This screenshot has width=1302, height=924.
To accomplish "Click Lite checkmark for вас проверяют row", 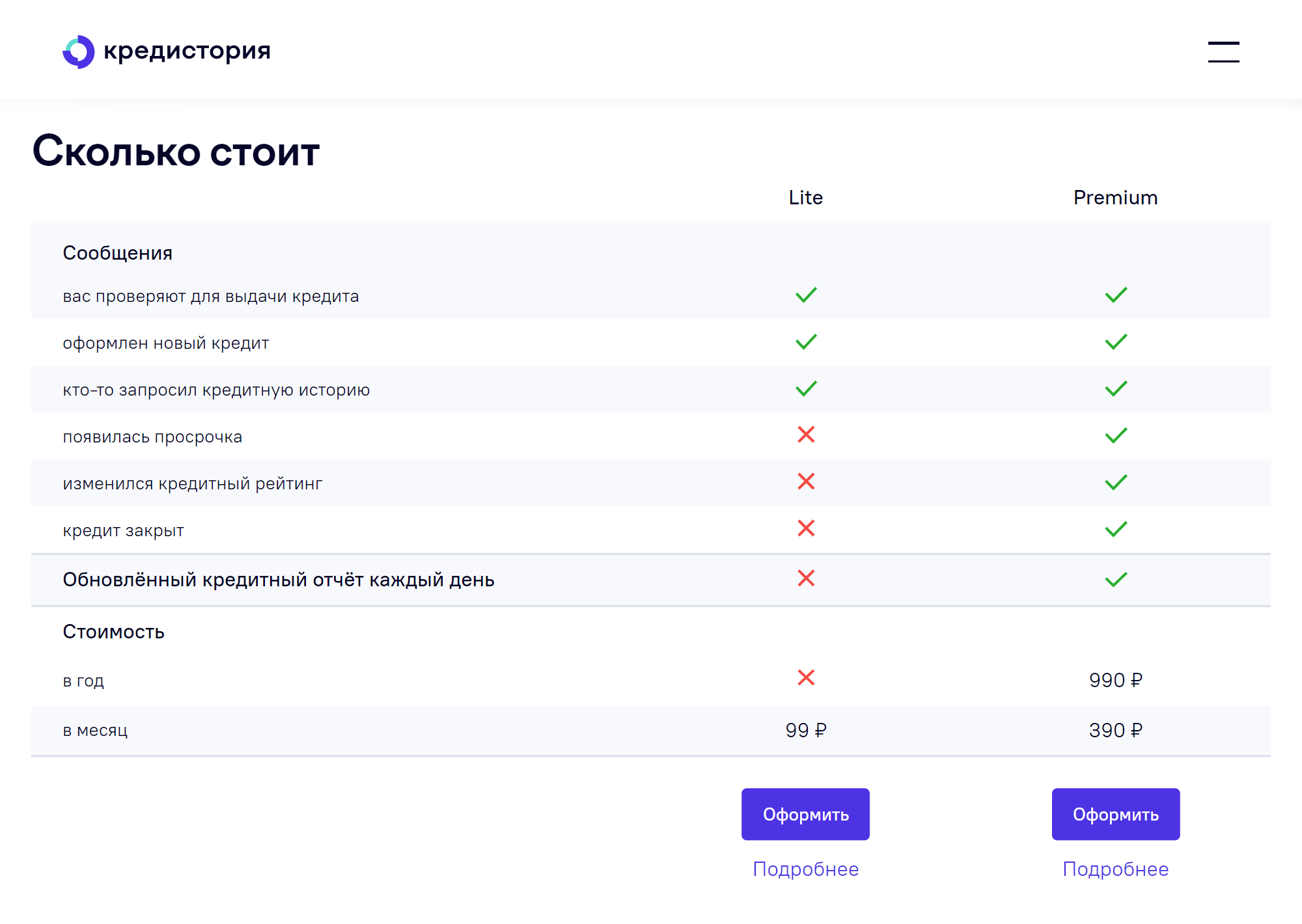I will tap(806, 295).
